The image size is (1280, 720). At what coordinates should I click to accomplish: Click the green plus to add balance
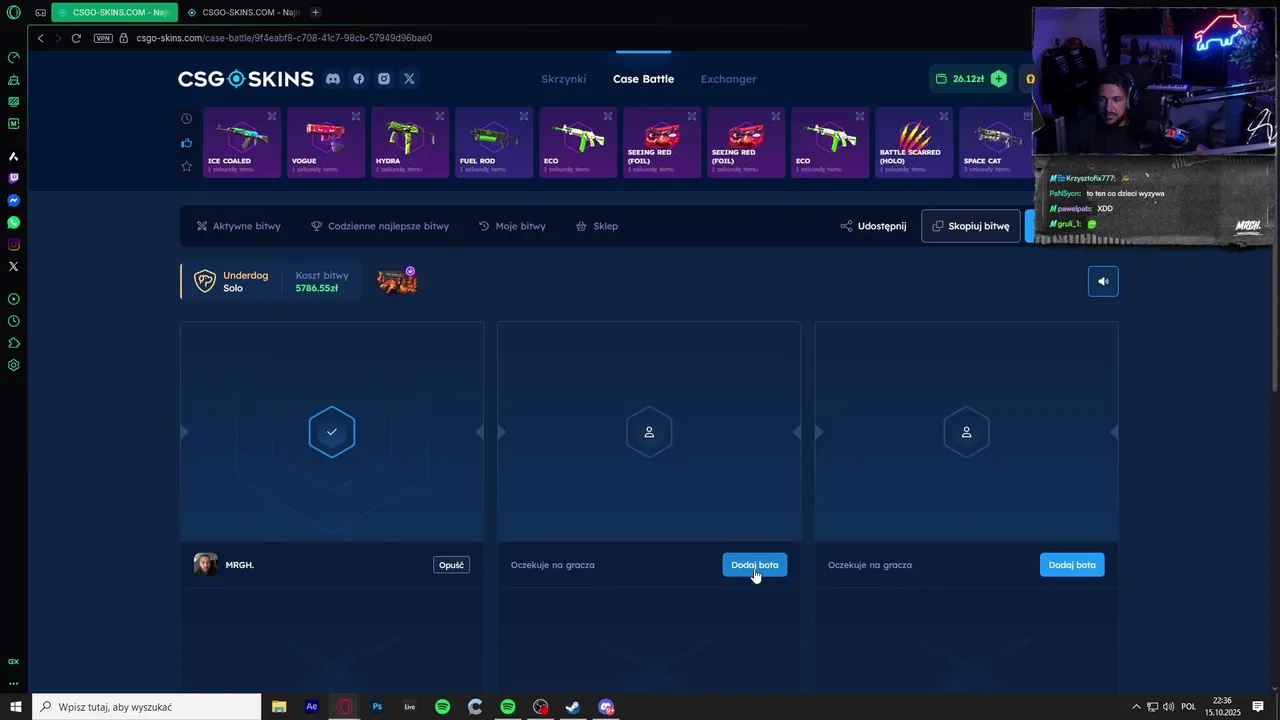pyautogui.click(x=998, y=79)
